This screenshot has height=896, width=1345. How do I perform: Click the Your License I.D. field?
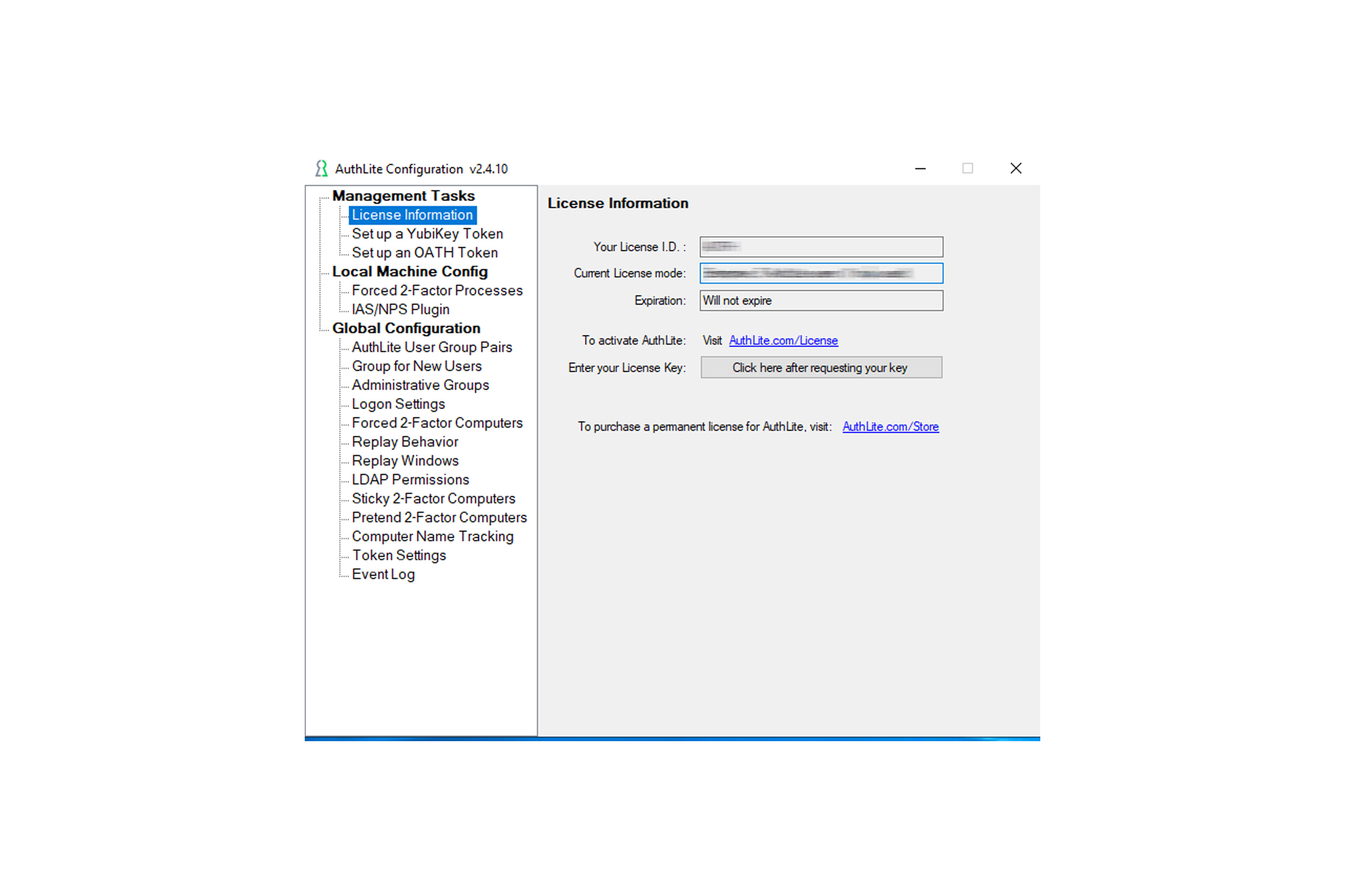[x=821, y=247]
